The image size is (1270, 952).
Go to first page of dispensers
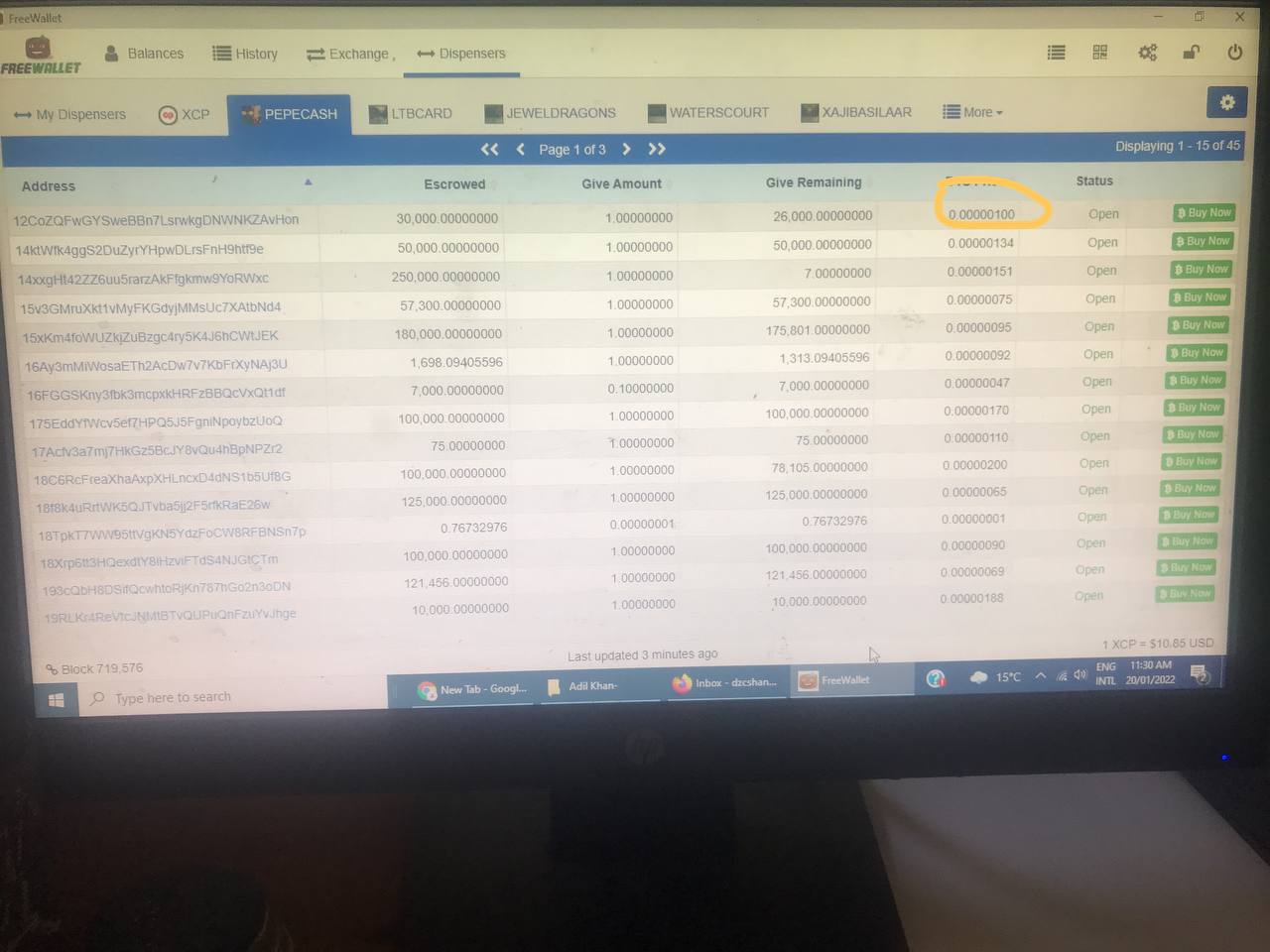489,149
